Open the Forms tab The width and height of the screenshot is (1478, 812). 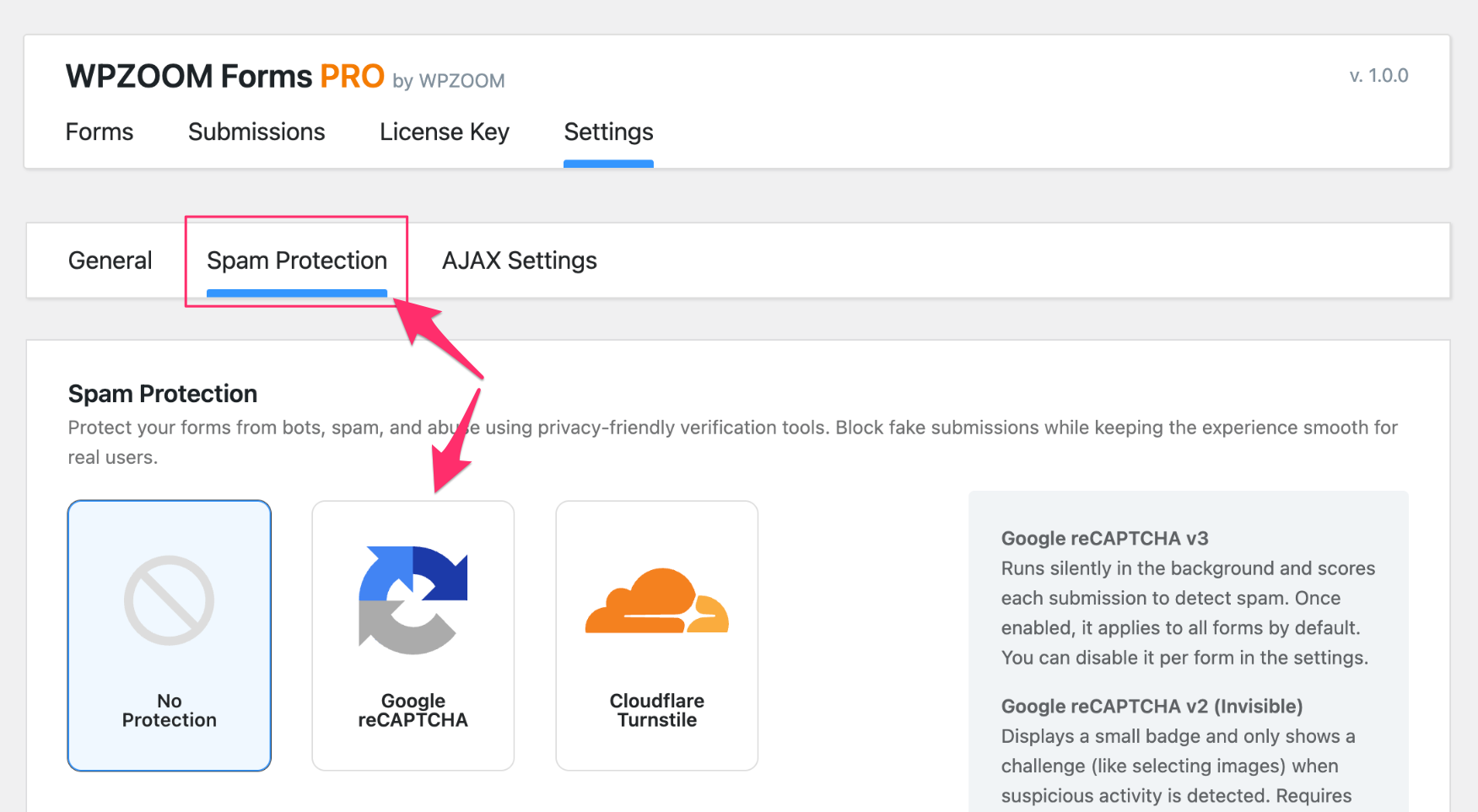point(100,132)
